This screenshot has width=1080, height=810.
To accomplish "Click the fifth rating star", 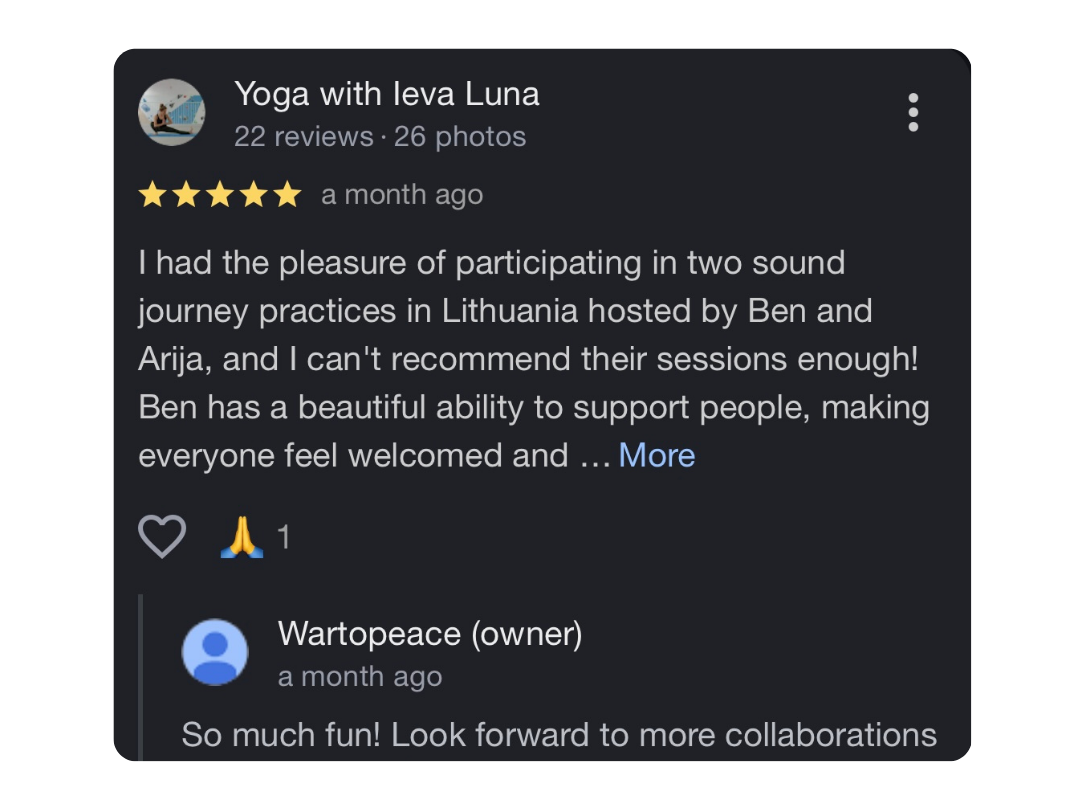I will point(288,195).
